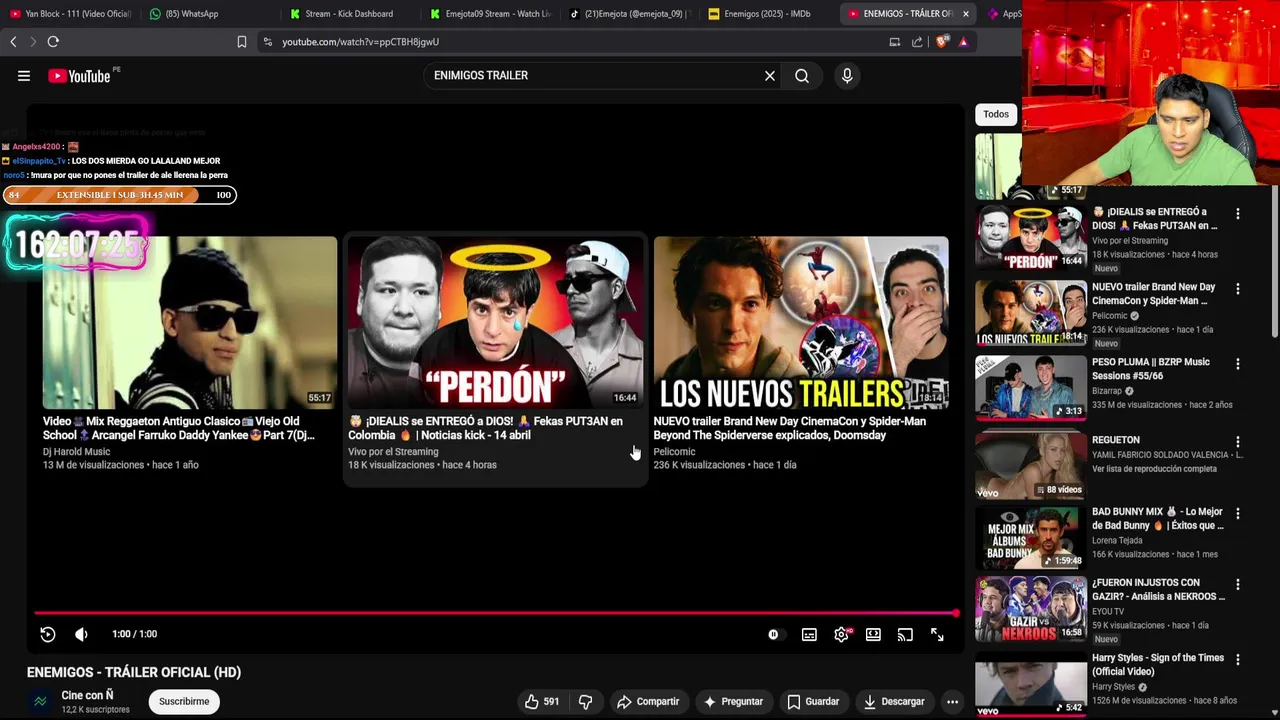Clear the search box with X
The height and width of the screenshot is (720, 1280).
770,76
